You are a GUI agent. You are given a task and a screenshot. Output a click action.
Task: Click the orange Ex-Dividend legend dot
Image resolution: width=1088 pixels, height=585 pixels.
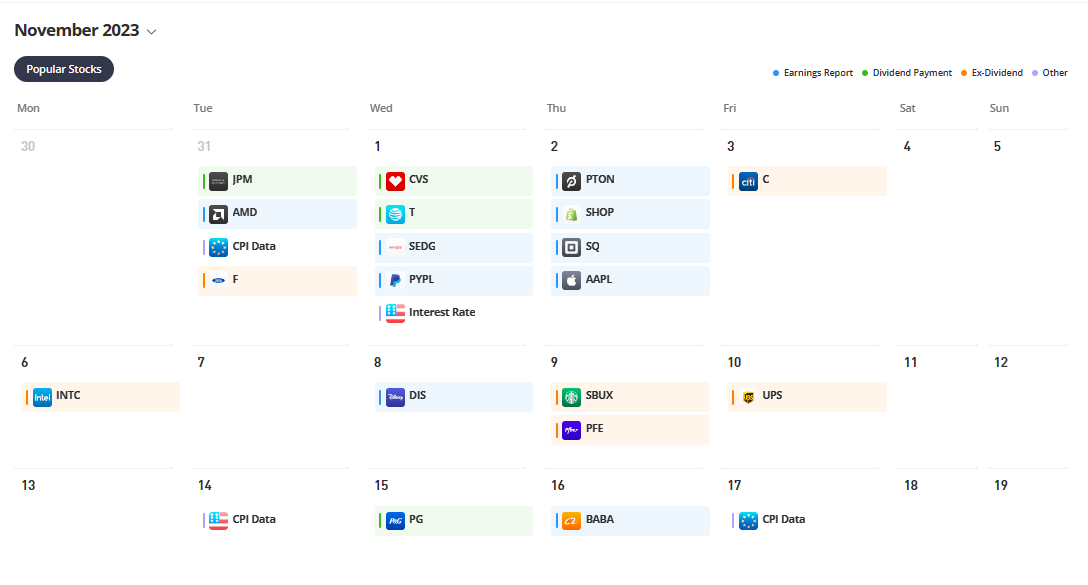pos(963,73)
